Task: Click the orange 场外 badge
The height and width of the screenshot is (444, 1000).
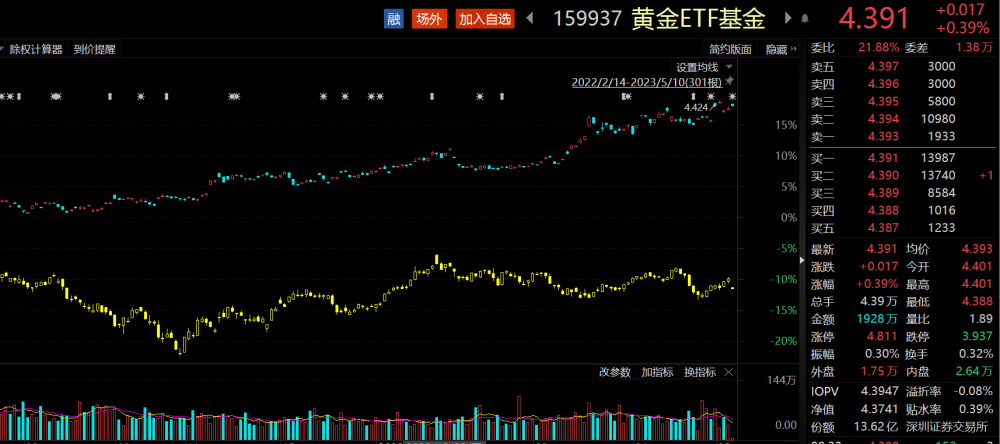Action: [429, 18]
